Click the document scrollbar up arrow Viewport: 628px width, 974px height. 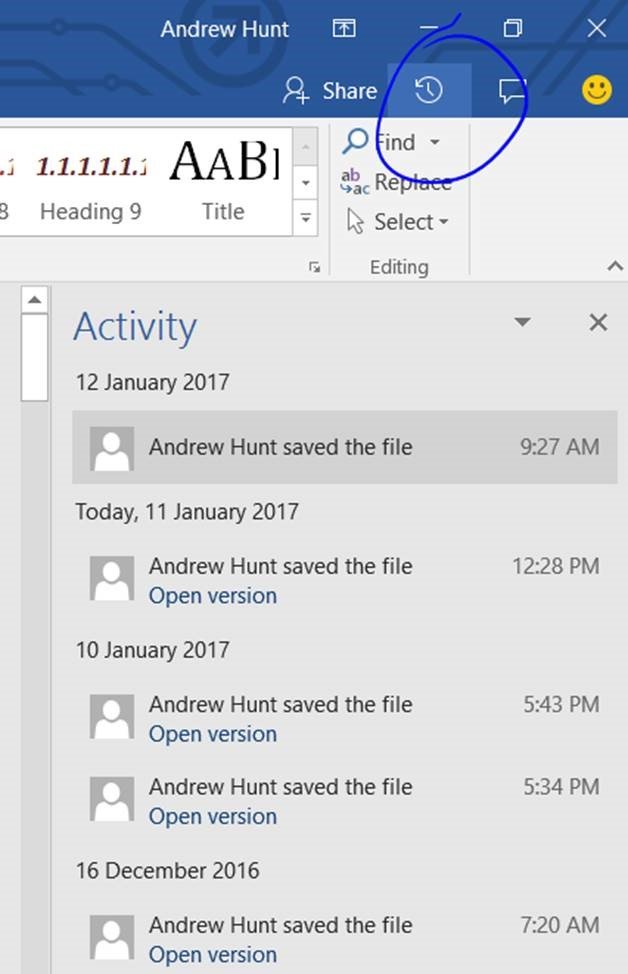pyautogui.click(x=35, y=300)
